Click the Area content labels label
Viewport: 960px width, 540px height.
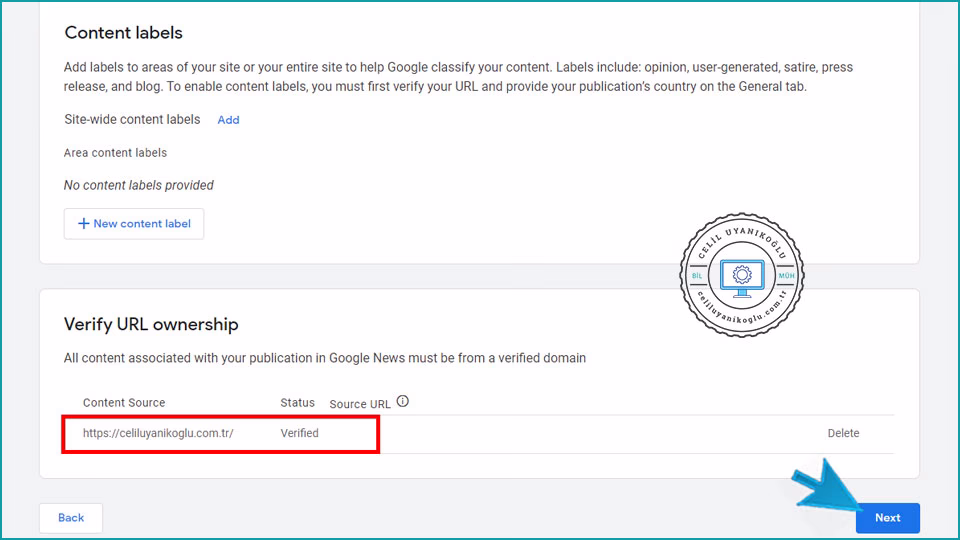point(115,153)
